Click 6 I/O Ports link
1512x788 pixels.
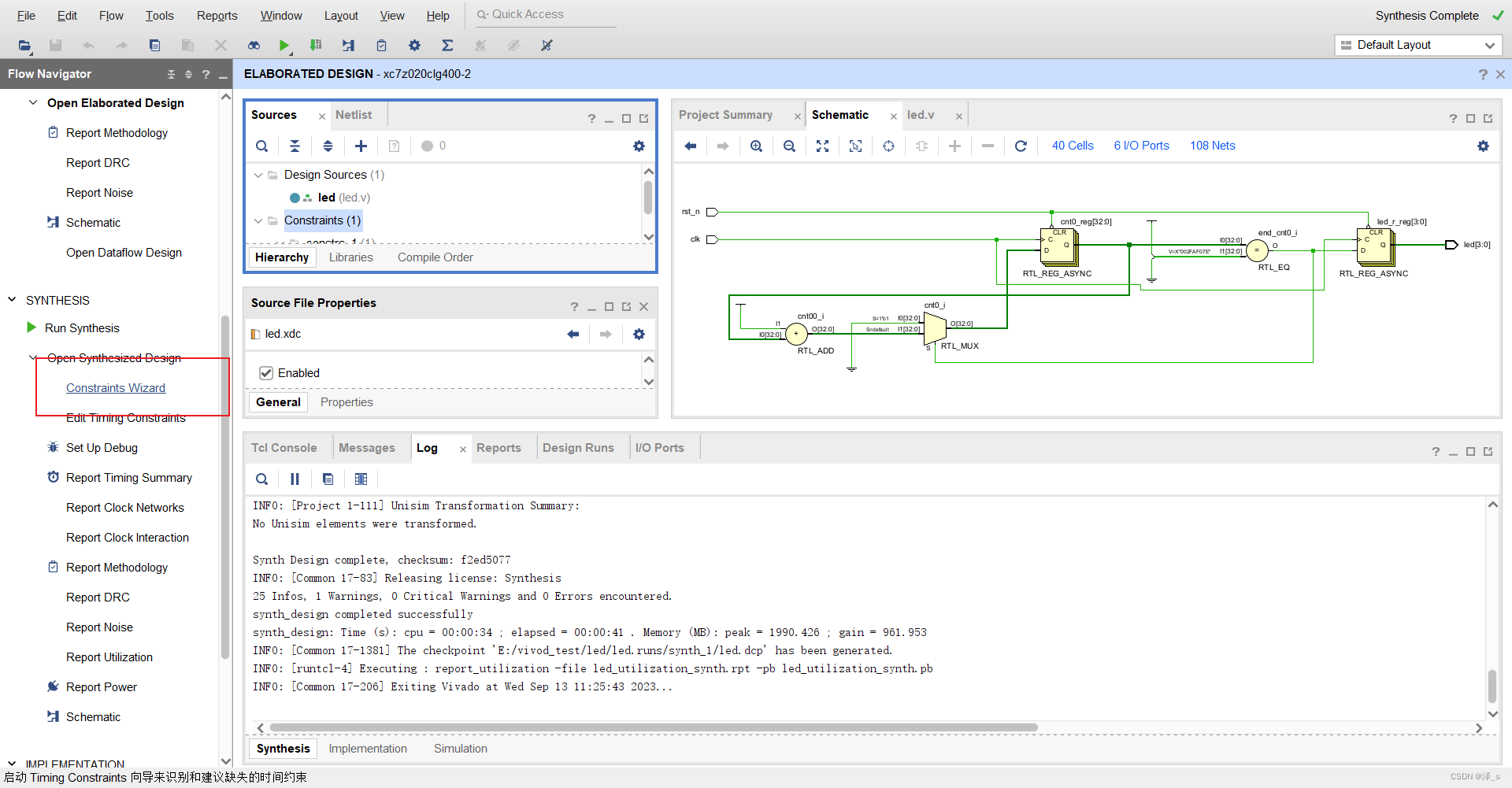click(1141, 146)
